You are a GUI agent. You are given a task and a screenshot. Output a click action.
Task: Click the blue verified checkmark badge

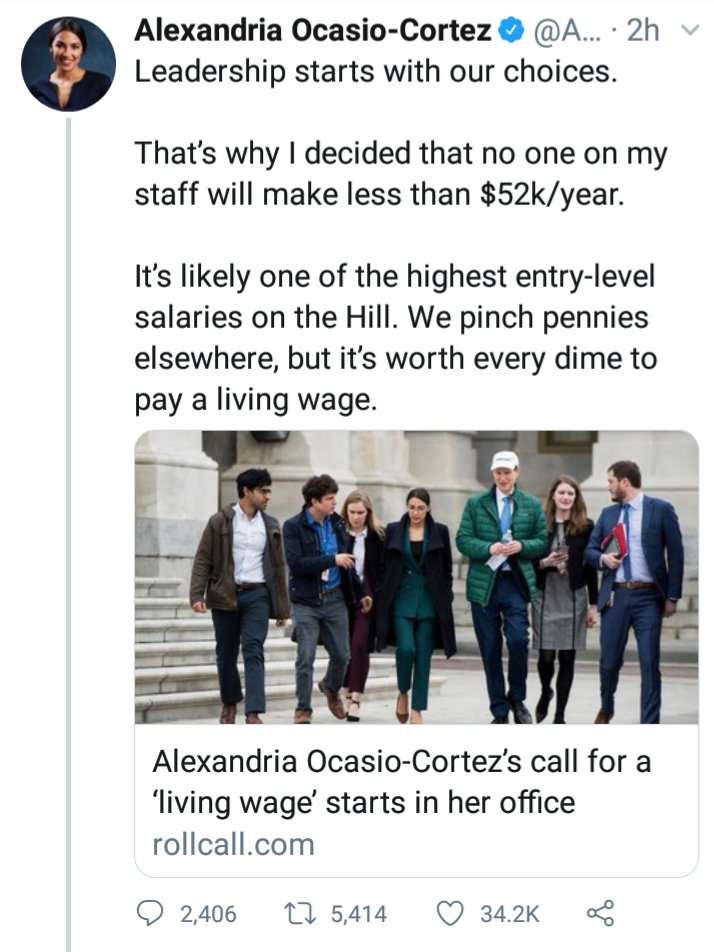pos(509,32)
